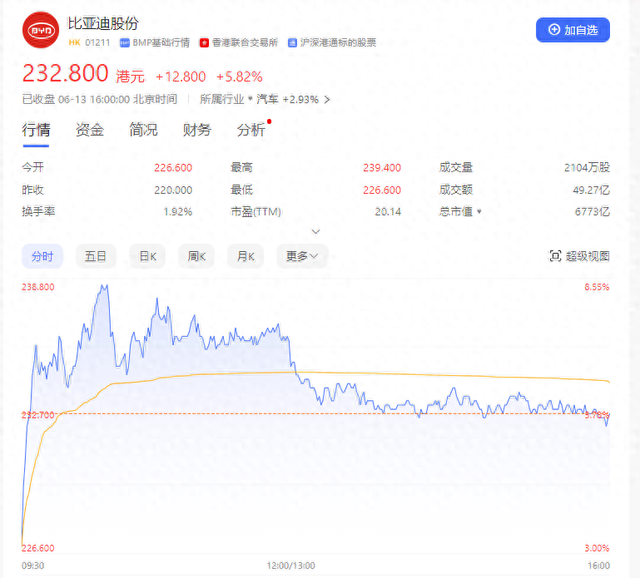Open the 更多 period dropdown
This screenshot has height=578, width=640.
click(x=302, y=256)
